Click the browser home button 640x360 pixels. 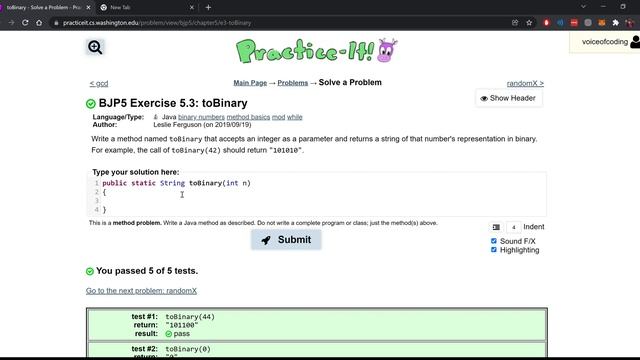pos(39,23)
